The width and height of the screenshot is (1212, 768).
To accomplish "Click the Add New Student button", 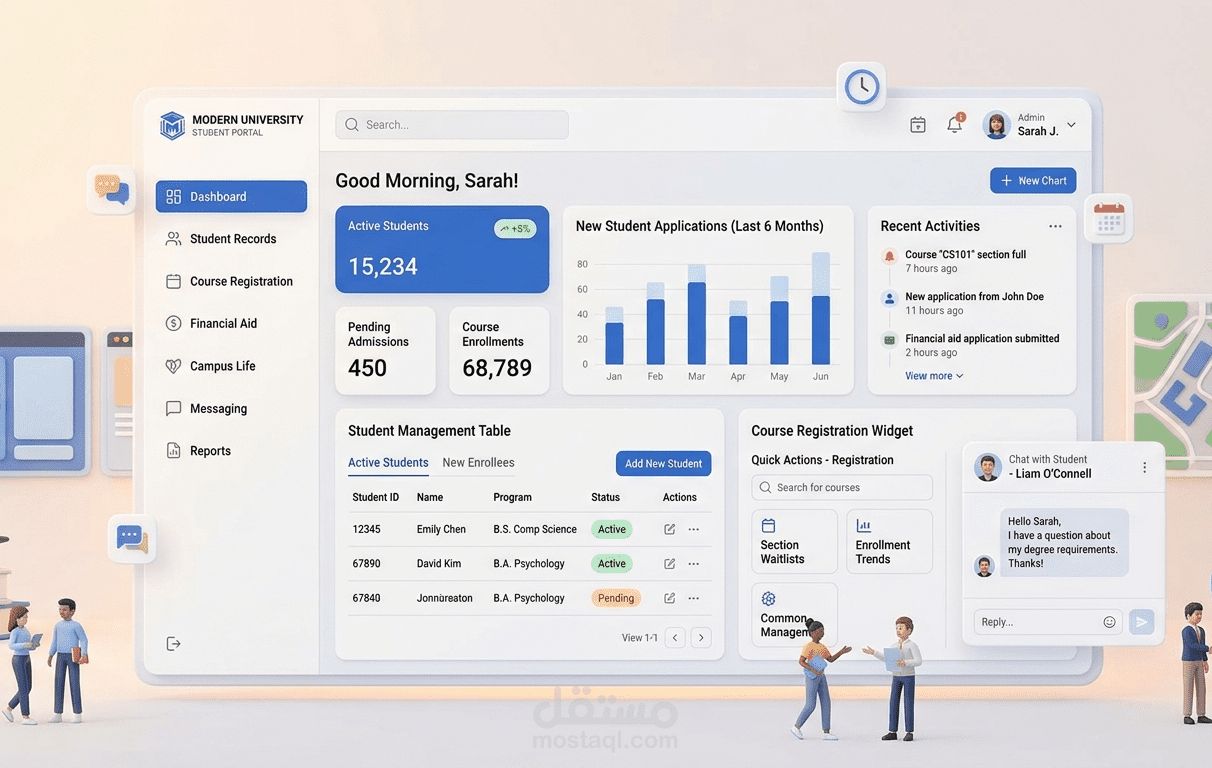I will coord(663,464).
